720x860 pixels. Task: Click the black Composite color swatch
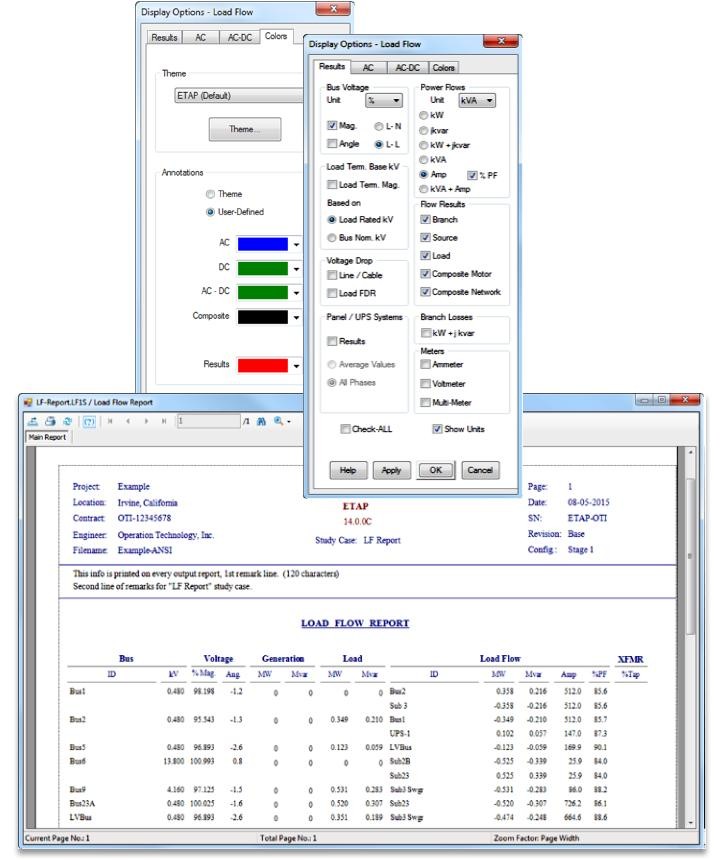[263, 317]
